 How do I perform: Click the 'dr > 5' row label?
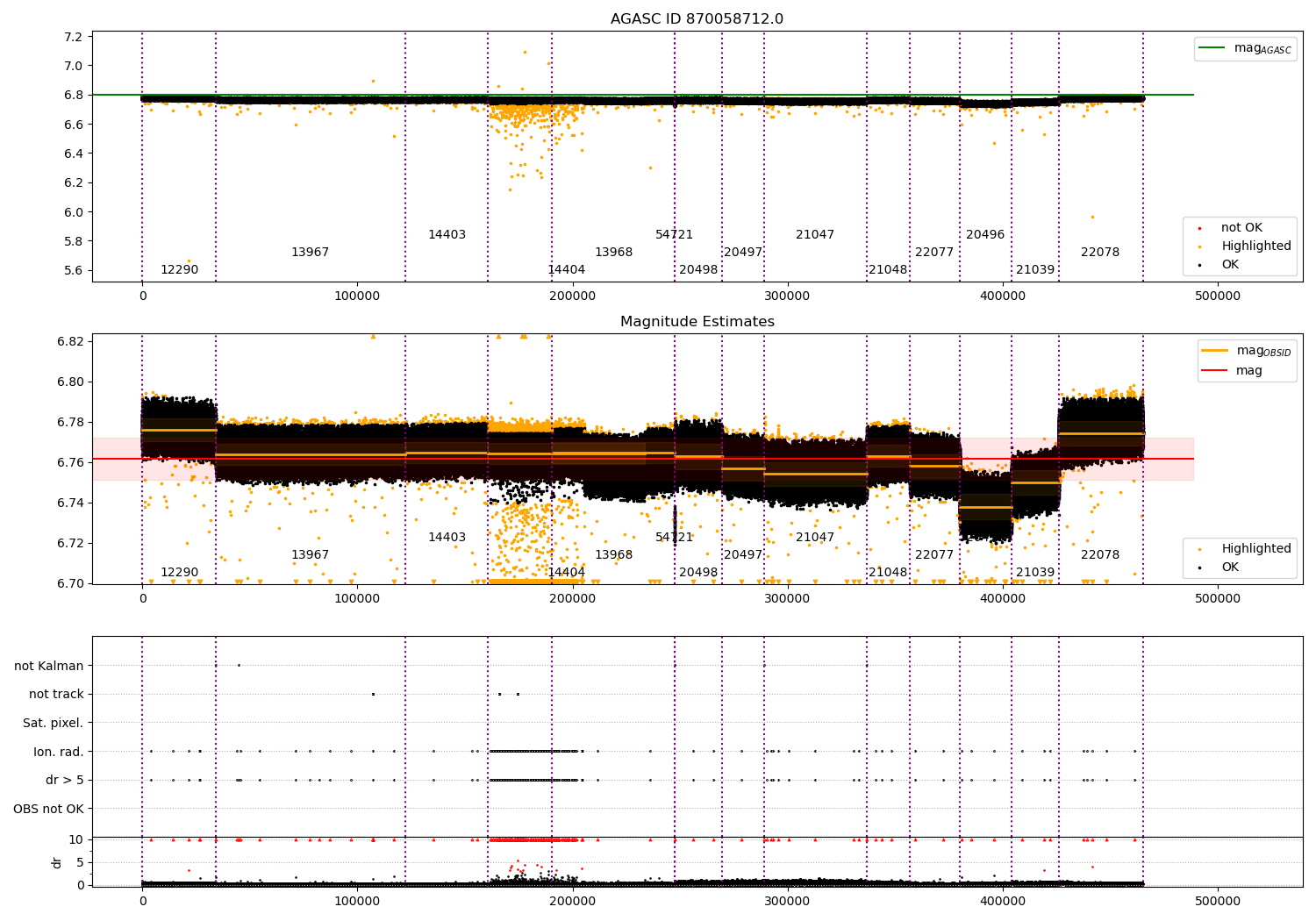pos(65,781)
